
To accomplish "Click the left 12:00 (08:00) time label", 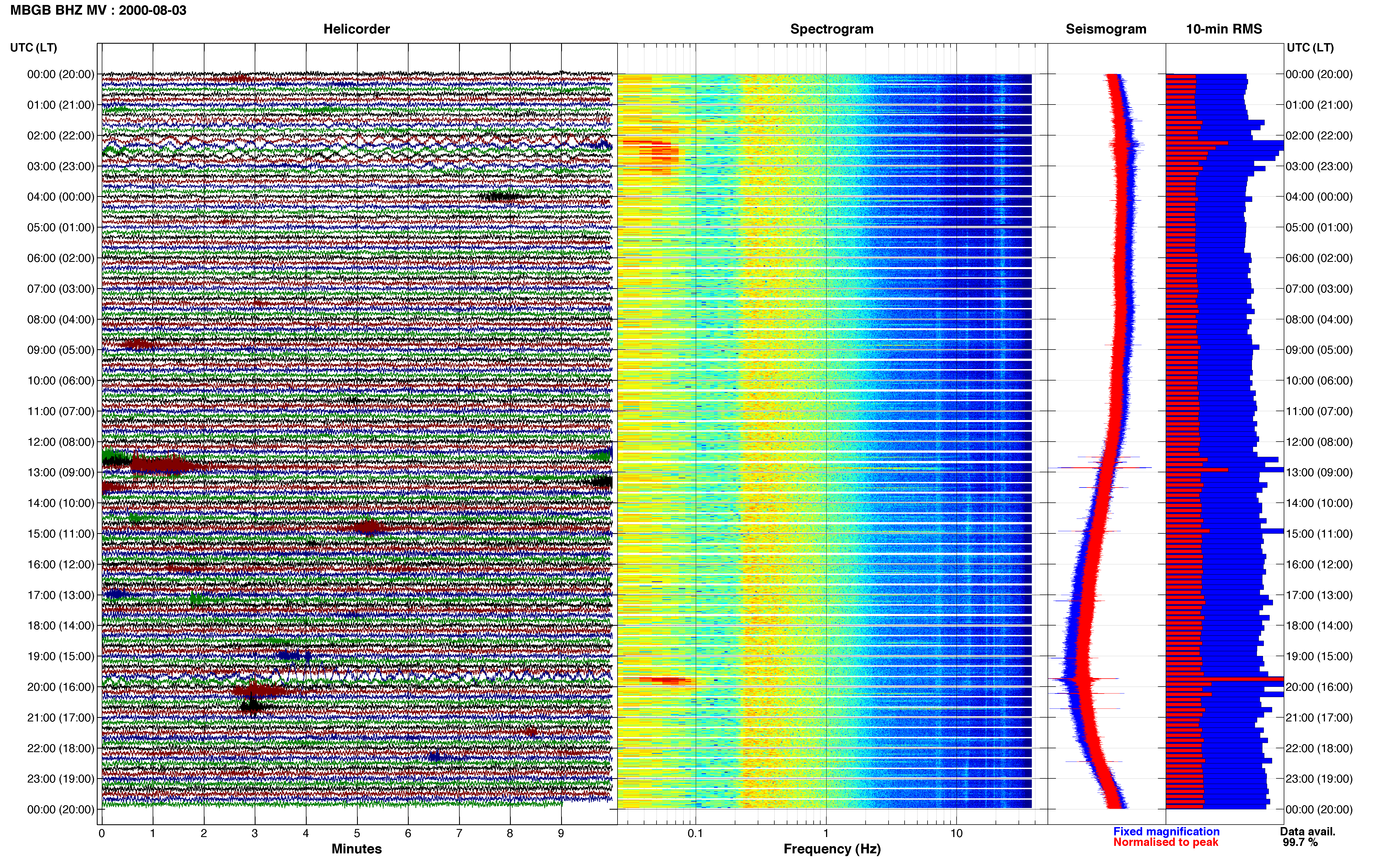I will click(61, 442).
